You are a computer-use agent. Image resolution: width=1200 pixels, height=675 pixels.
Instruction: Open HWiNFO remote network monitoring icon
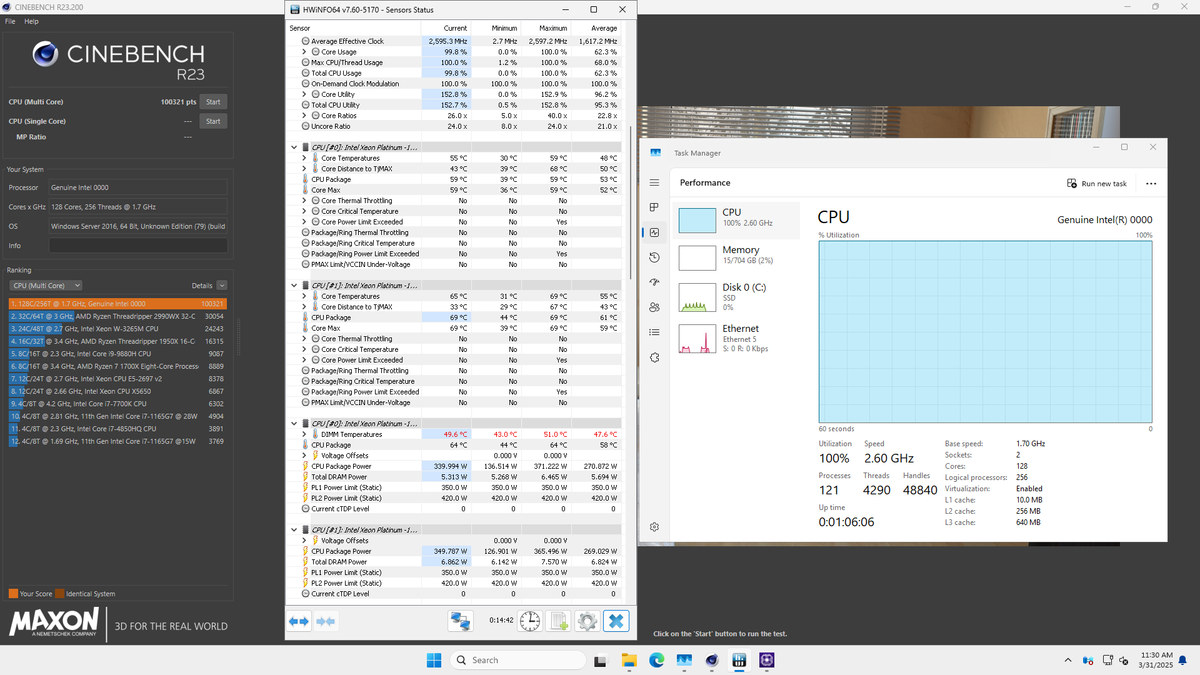point(460,621)
